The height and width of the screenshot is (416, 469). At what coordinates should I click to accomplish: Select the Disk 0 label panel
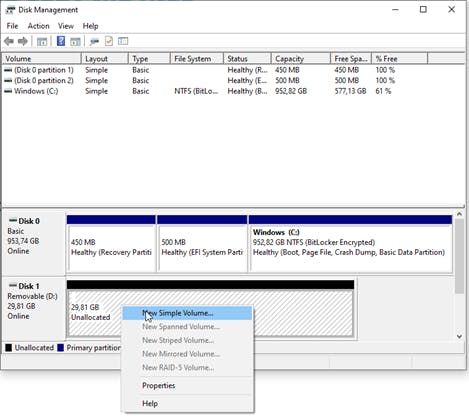[34, 242]
